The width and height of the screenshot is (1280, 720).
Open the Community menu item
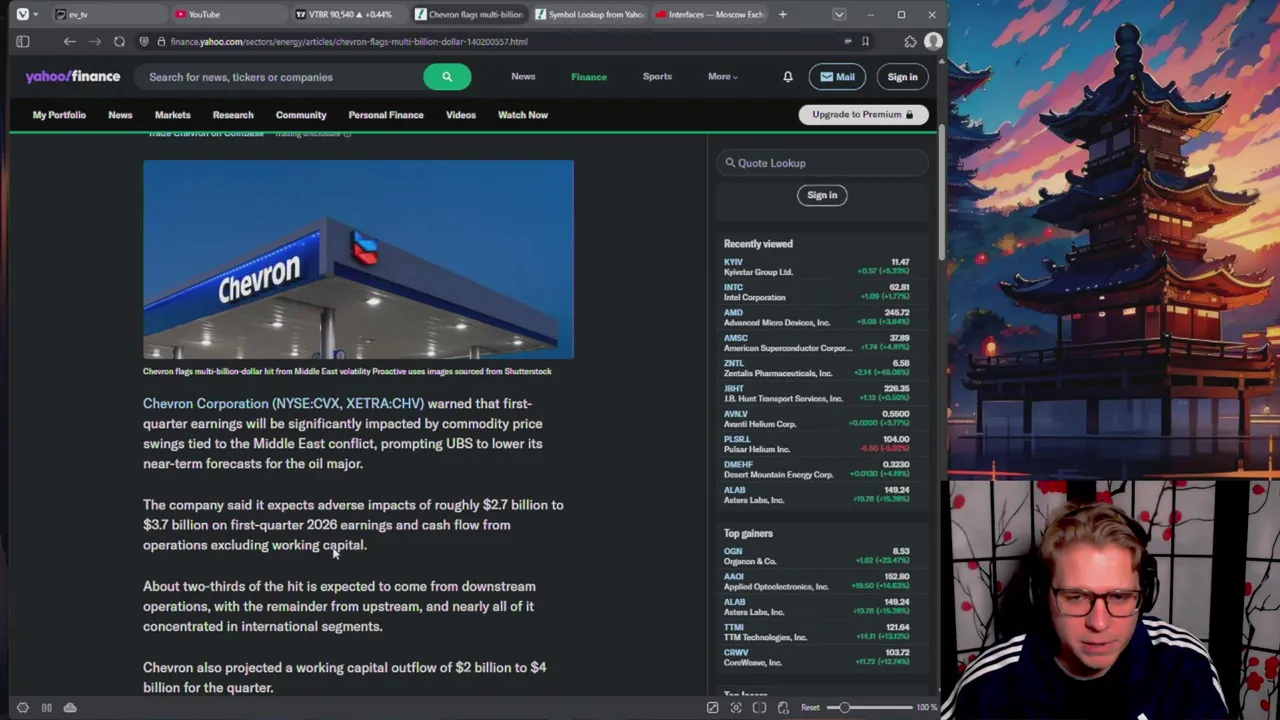301,115
